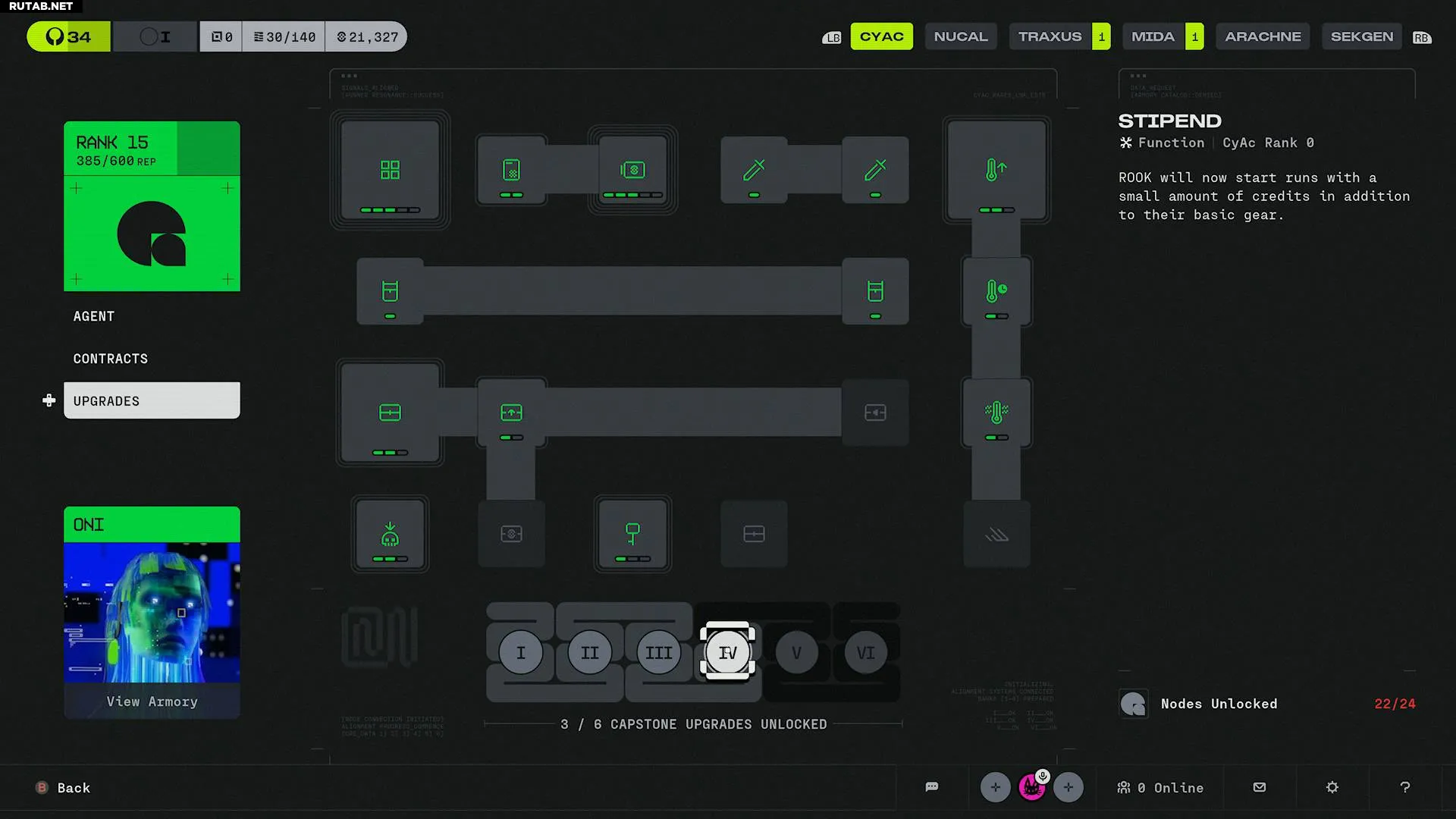This screenshot has height=819, width=1456.
Task: Switch to the TRAXUS faction tab
Action: [x=1050, y=36]
